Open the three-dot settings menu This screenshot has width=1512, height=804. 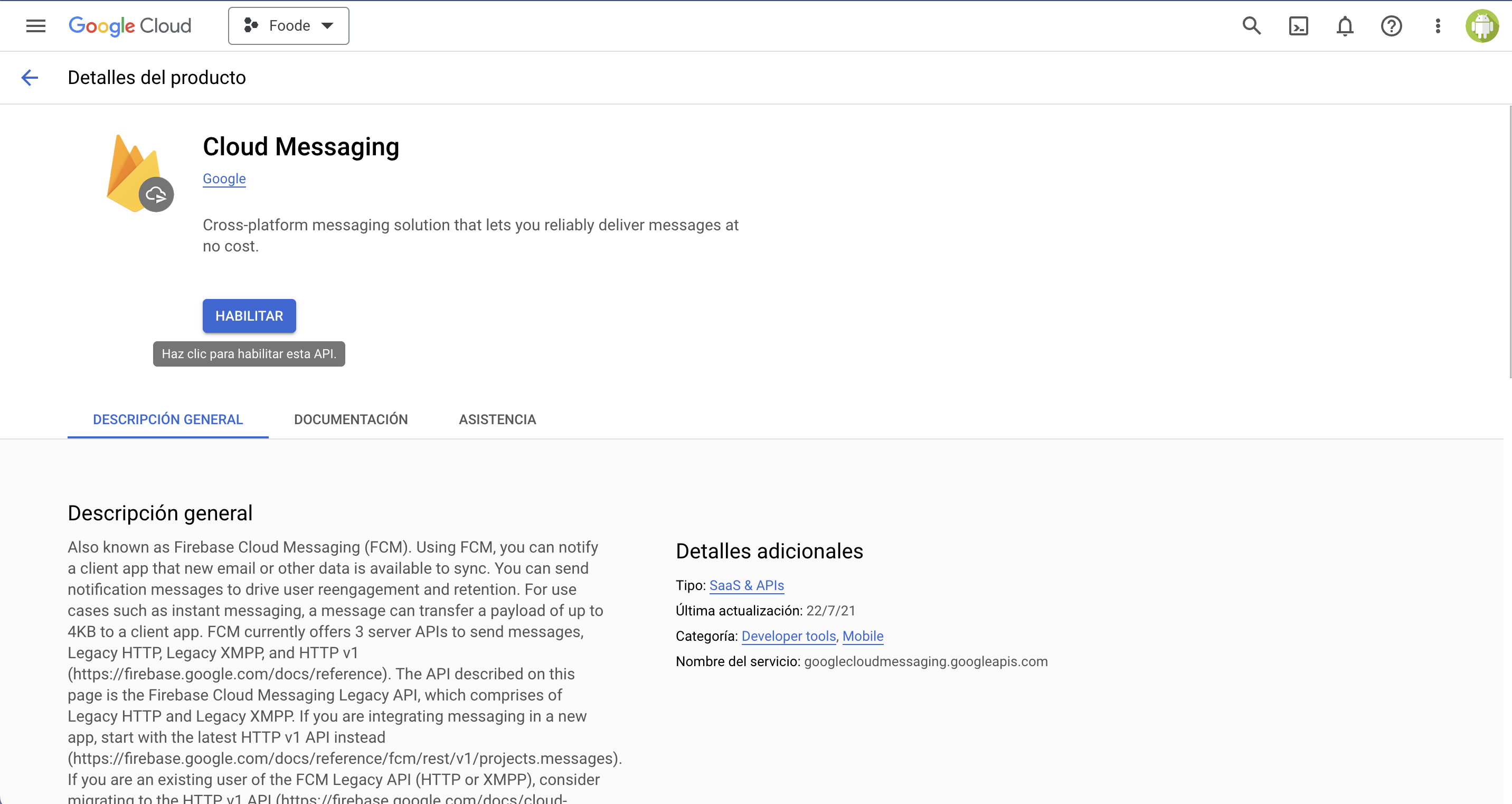tap(1438, 26)
